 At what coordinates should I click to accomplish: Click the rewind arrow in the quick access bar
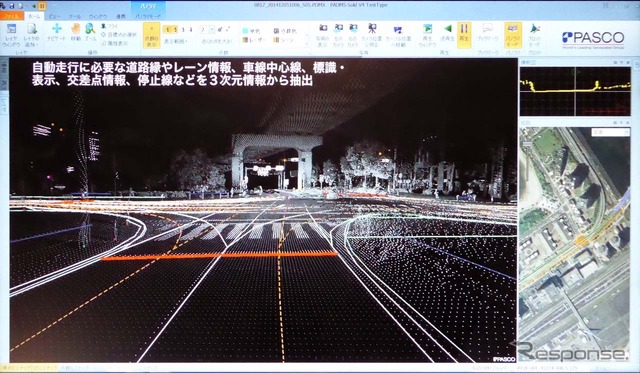[33, 6]
